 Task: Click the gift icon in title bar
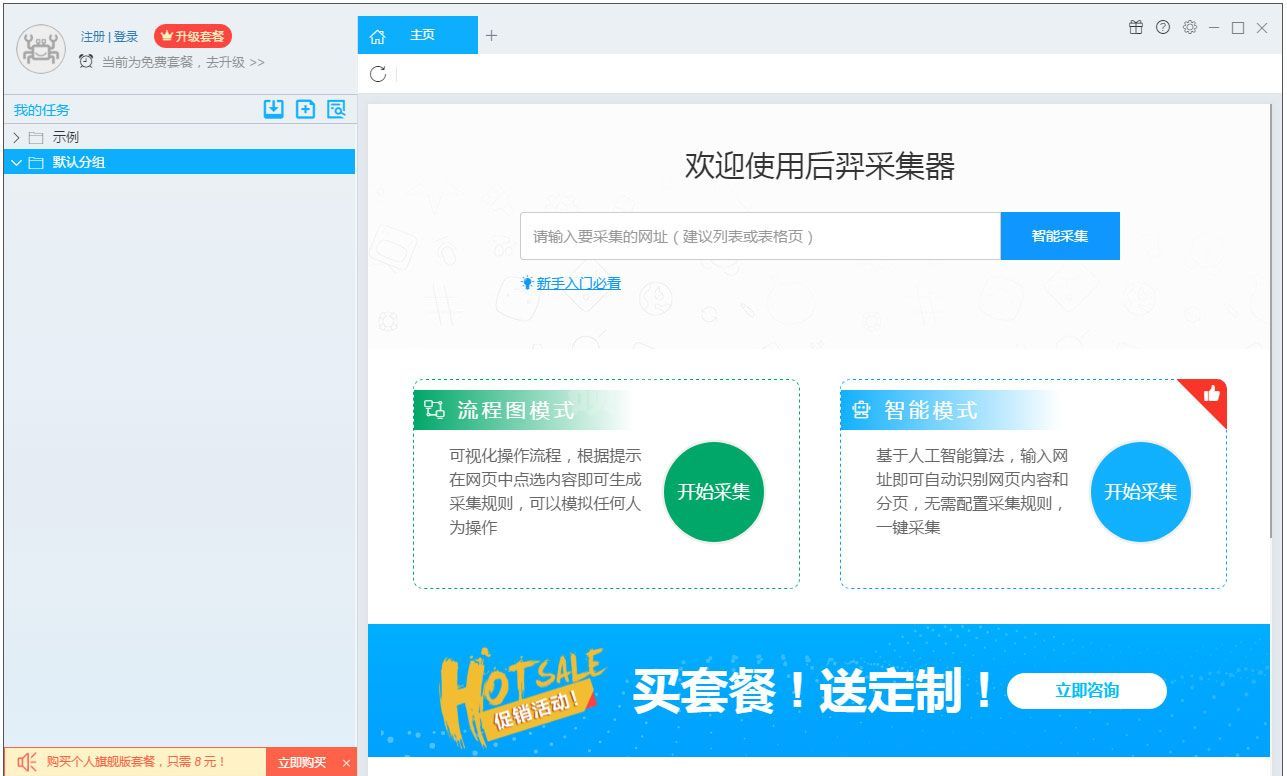tap(1136, 27)
